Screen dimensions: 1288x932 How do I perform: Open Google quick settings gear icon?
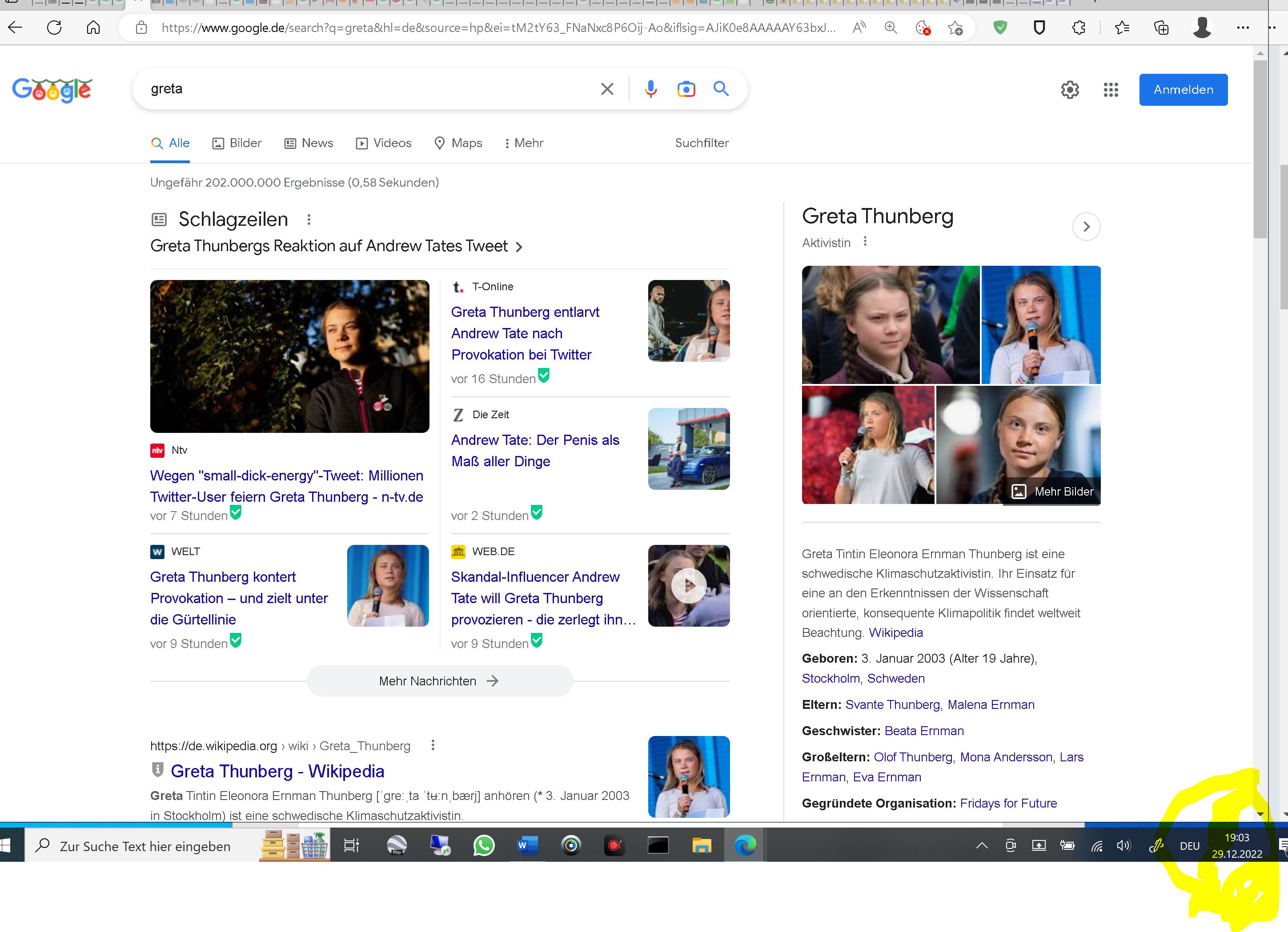coord(1070,90)
